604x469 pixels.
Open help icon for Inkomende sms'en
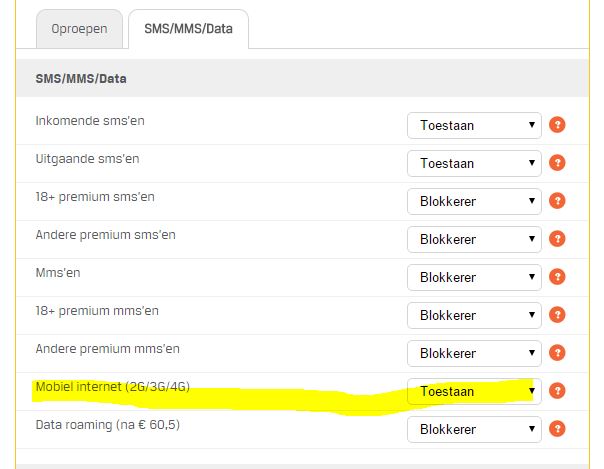(x=557, y=125)
